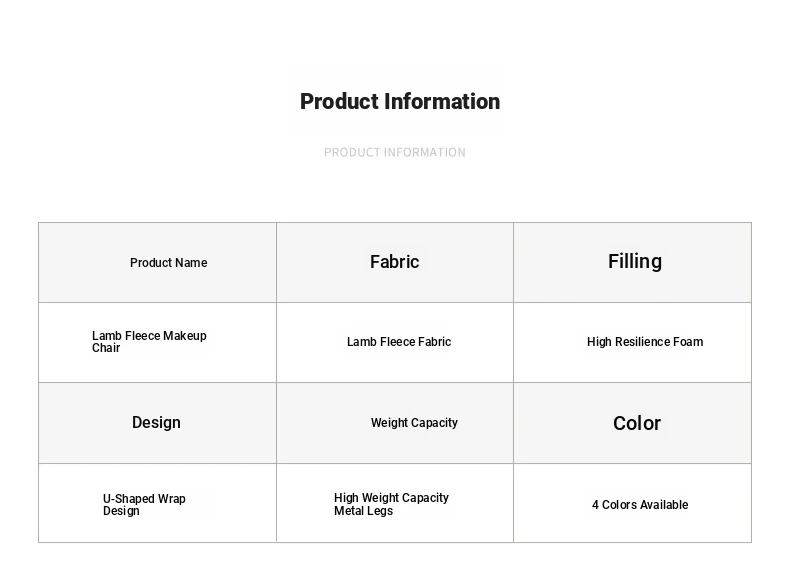Click the Lamb Fleece Fabric value
This screenshot has width=790, height=577.
[x=399, y=342]
